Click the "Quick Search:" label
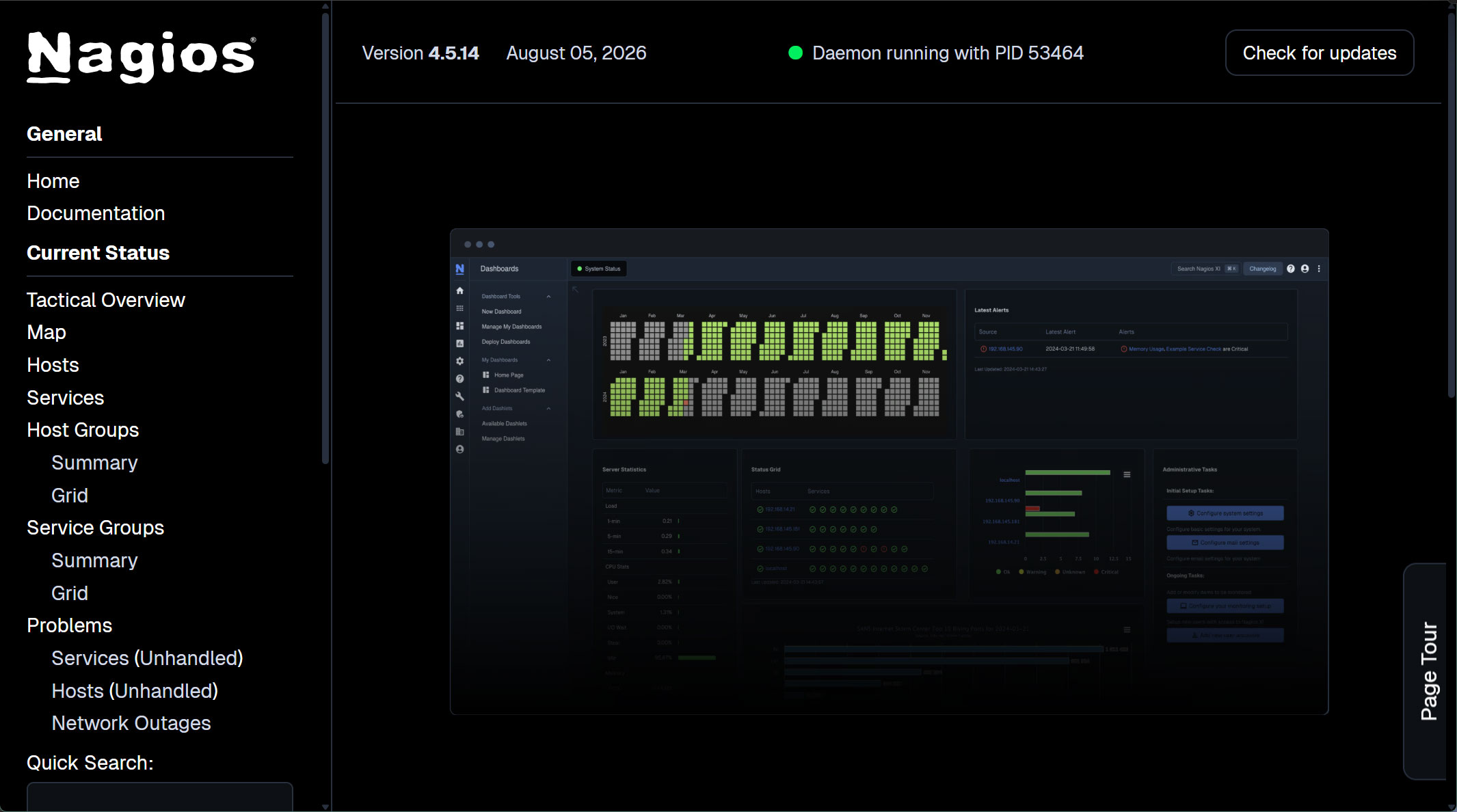 point(90,763)
